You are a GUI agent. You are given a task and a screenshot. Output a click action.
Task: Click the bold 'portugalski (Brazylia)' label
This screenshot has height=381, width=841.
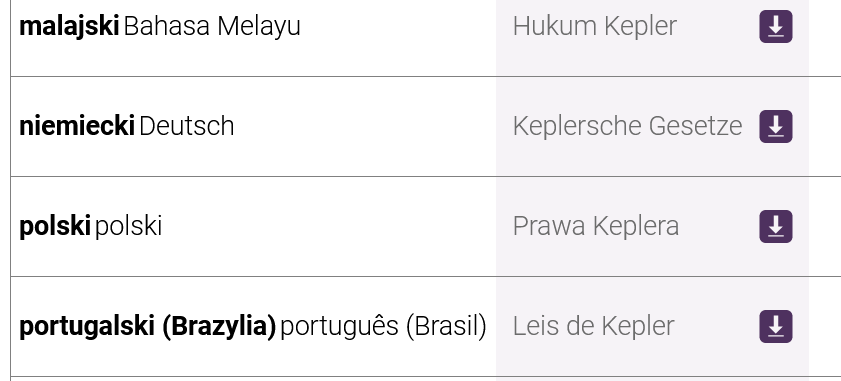click(147, 326)
